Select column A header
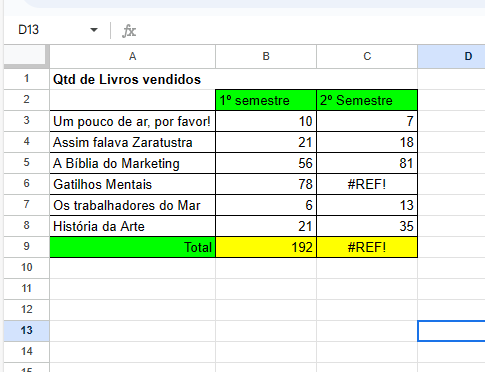 click(133, 56)
